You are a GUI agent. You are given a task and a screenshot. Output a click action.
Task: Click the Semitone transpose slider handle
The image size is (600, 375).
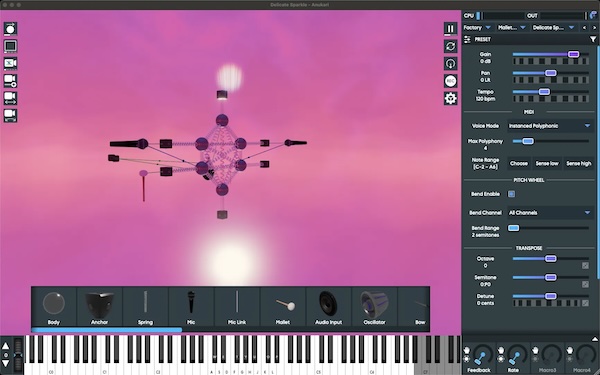[x=551, y=277]
